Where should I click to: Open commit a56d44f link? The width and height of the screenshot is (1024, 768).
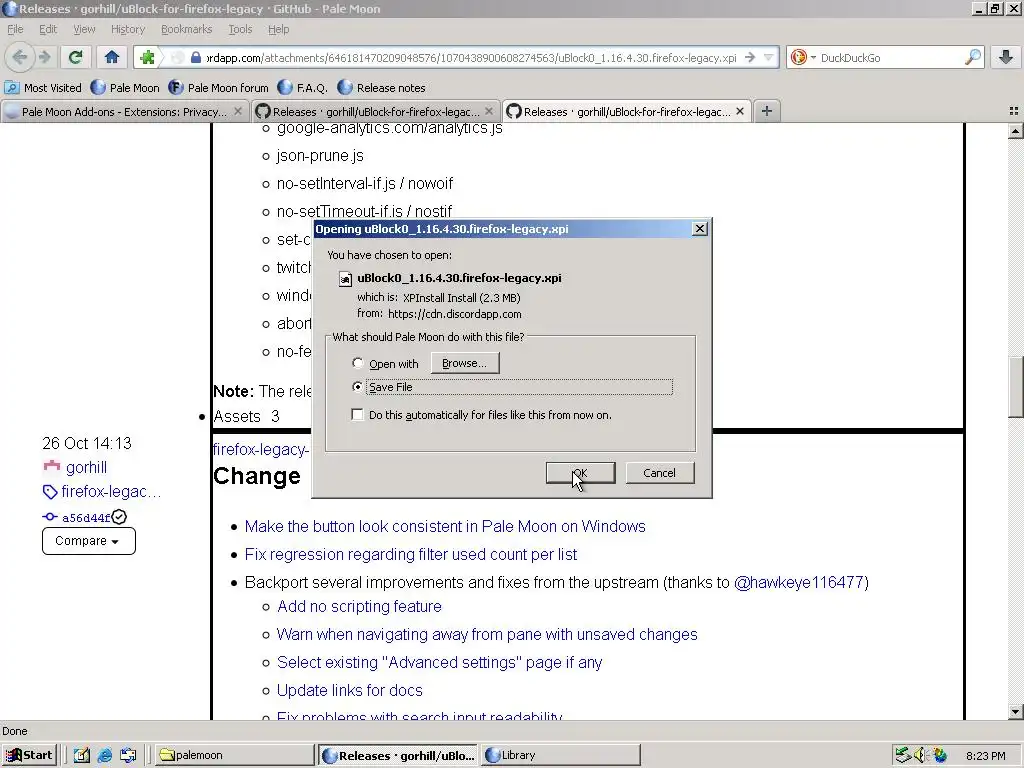86,518
